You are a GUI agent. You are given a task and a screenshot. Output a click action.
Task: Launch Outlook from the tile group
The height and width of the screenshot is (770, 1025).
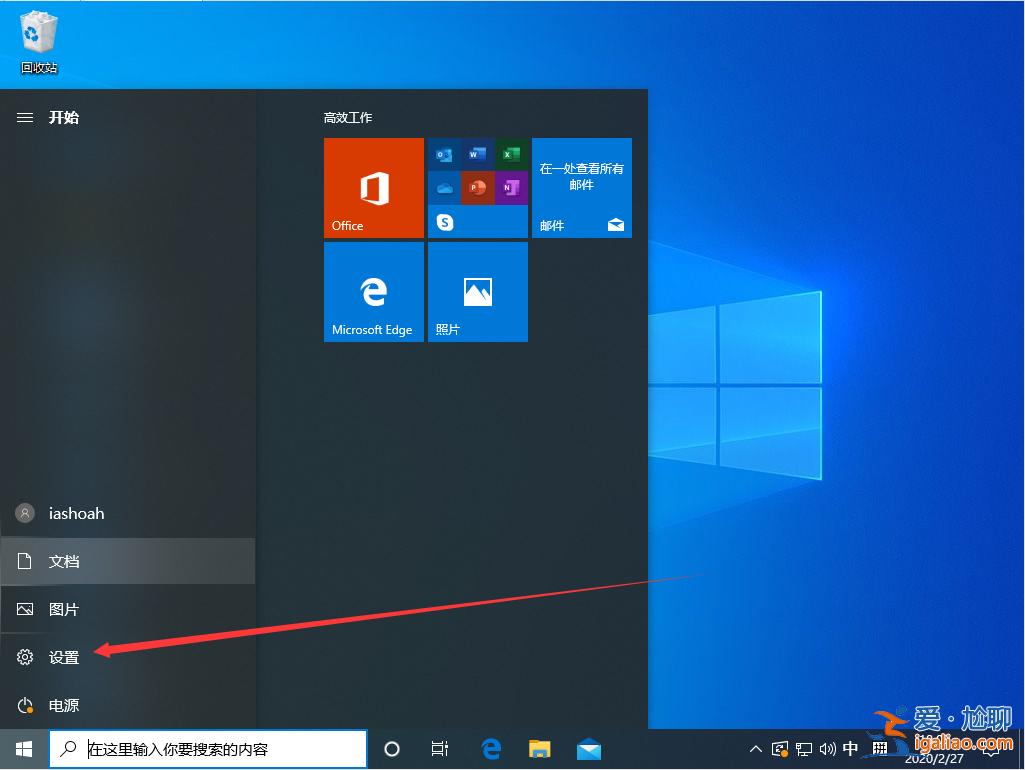click(x=445, y=154)
